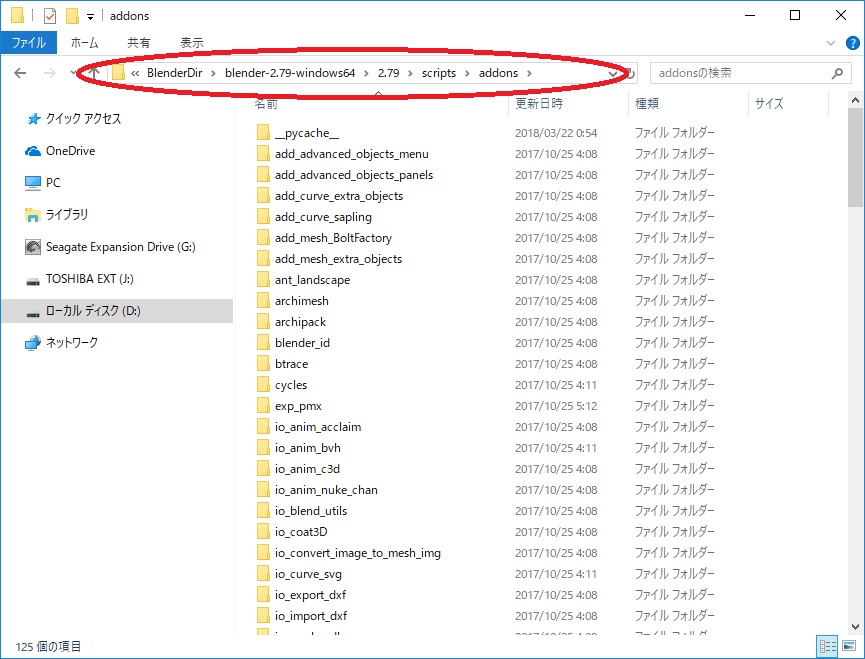Select the add_mesh_extra_objects folder name
The height and width of the screenshot is (659, 865).
(x=338, y=259)
